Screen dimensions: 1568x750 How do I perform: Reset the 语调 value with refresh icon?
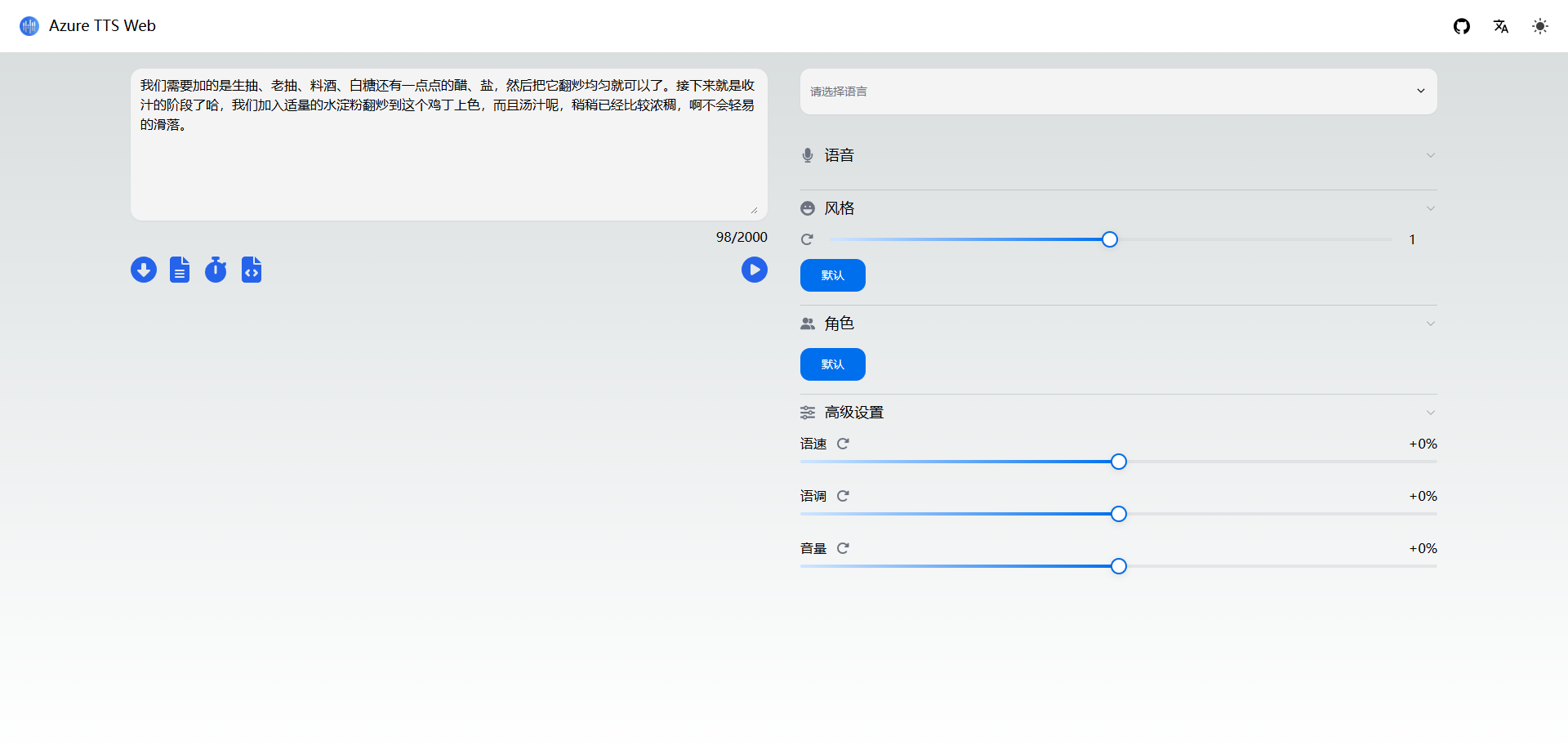coord(844,495)
